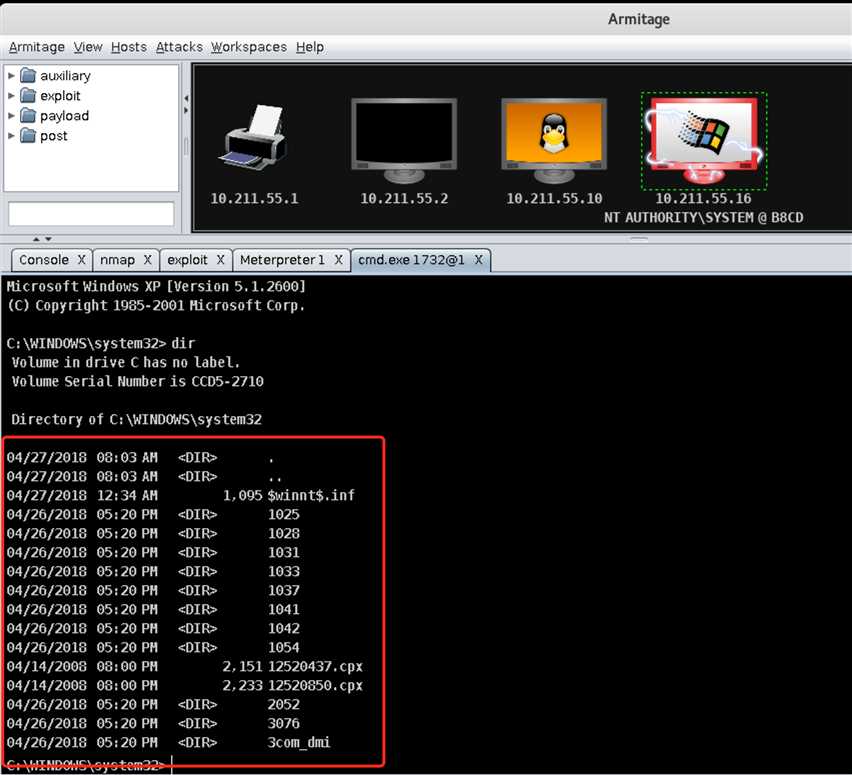Select the compromised Windows host 10.211.55.16

(704, 140)
